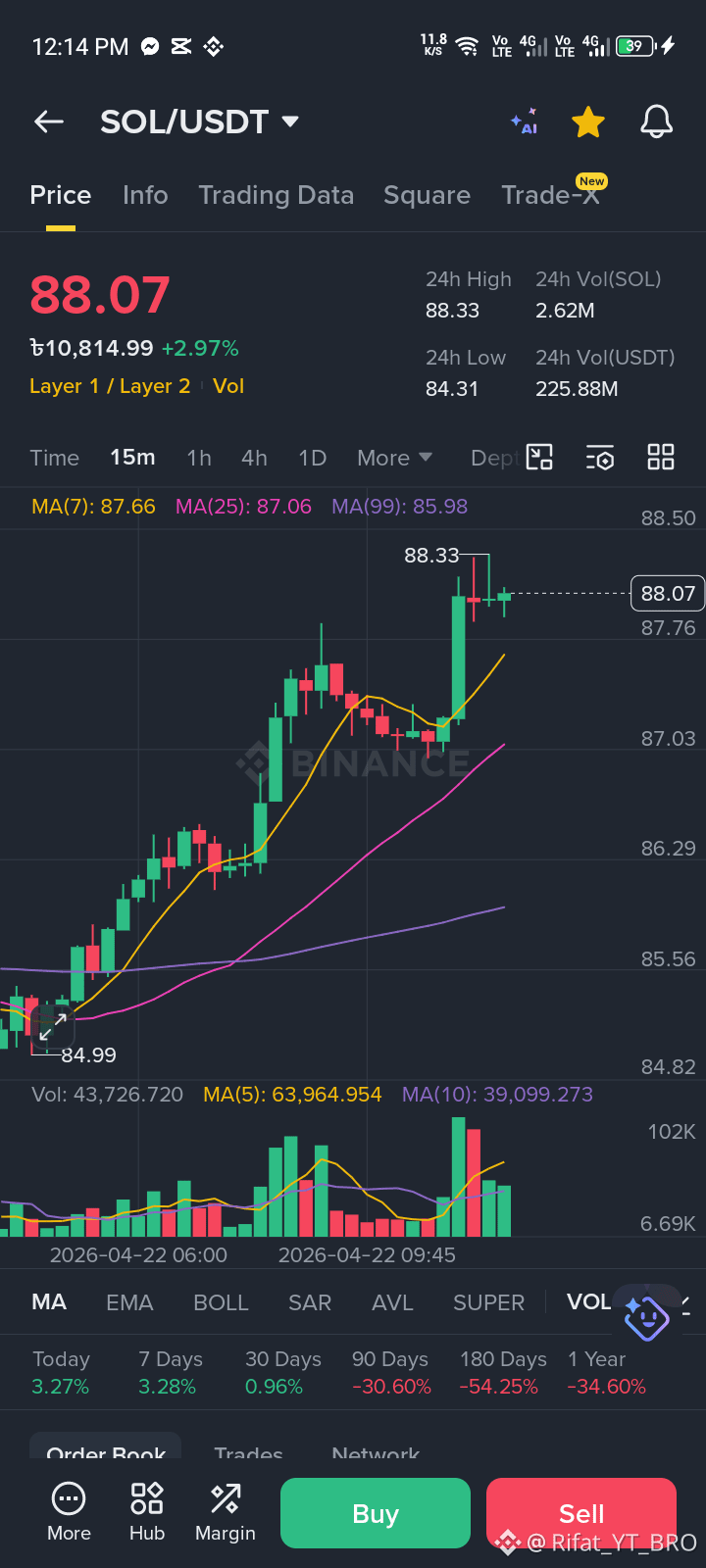Click the 24h Vol(USDT) value 225.88M

(577, 389)
